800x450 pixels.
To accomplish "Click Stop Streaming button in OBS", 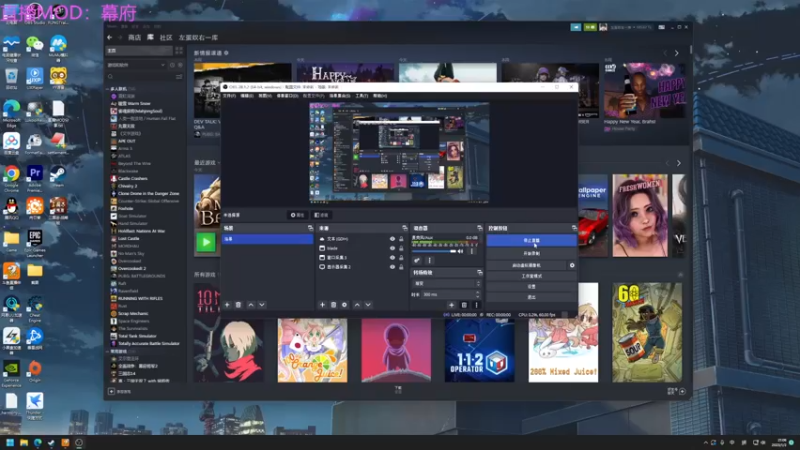I will (x=531, y=240).
